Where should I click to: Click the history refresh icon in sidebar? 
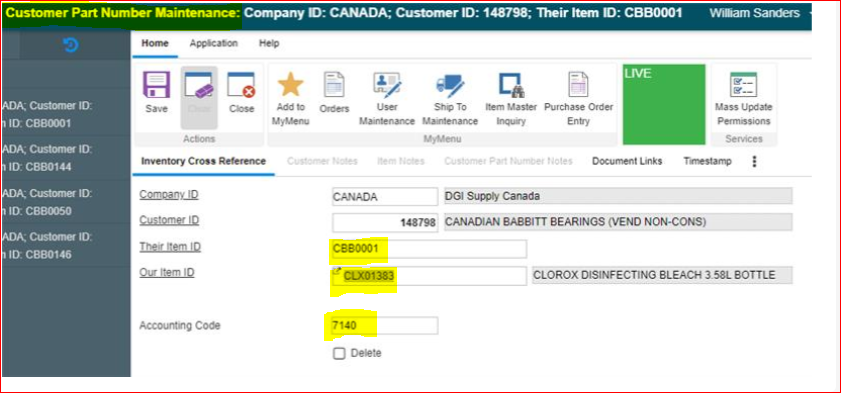[71, 45]
